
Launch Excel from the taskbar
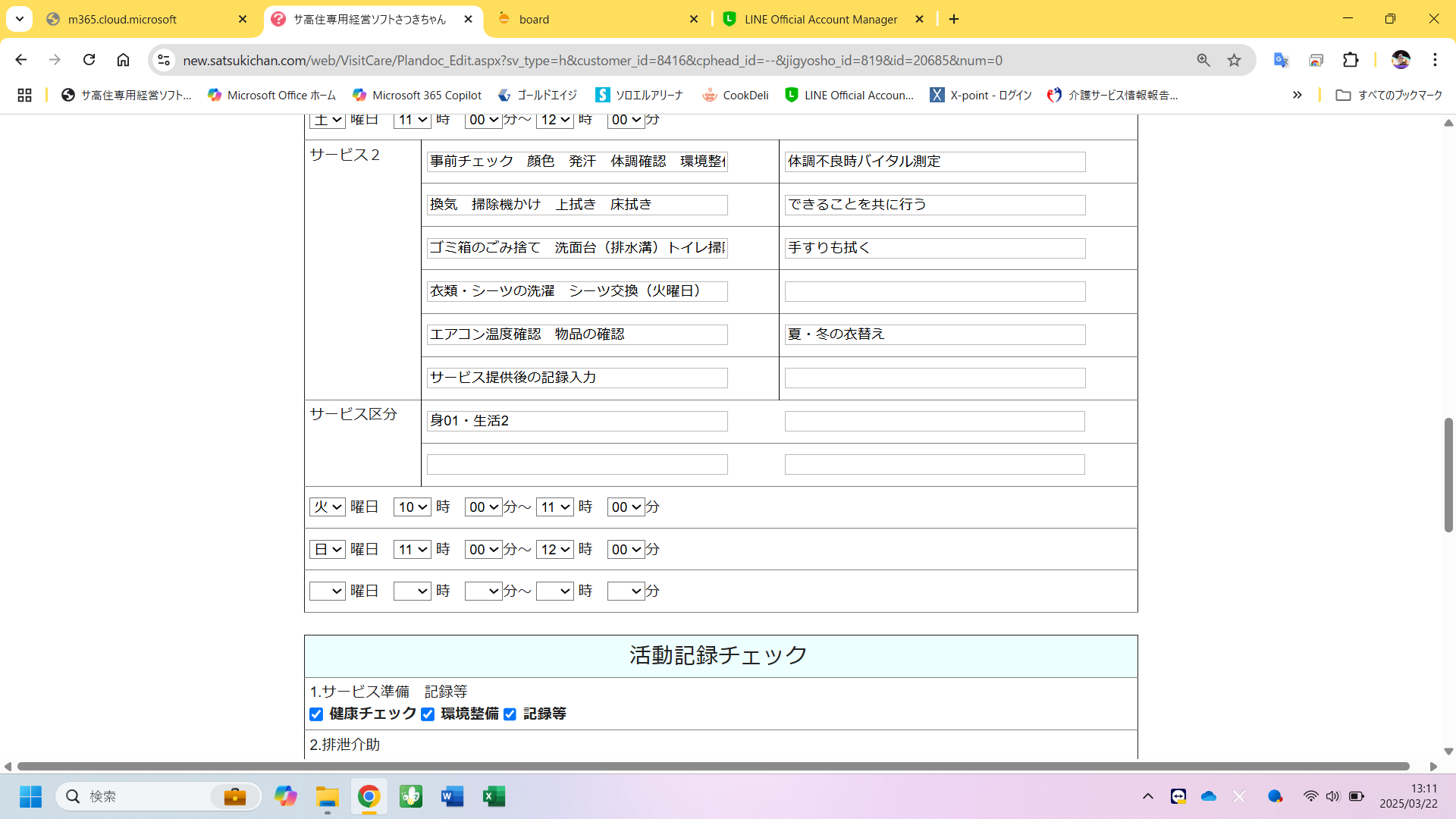(x=494, y=796)
